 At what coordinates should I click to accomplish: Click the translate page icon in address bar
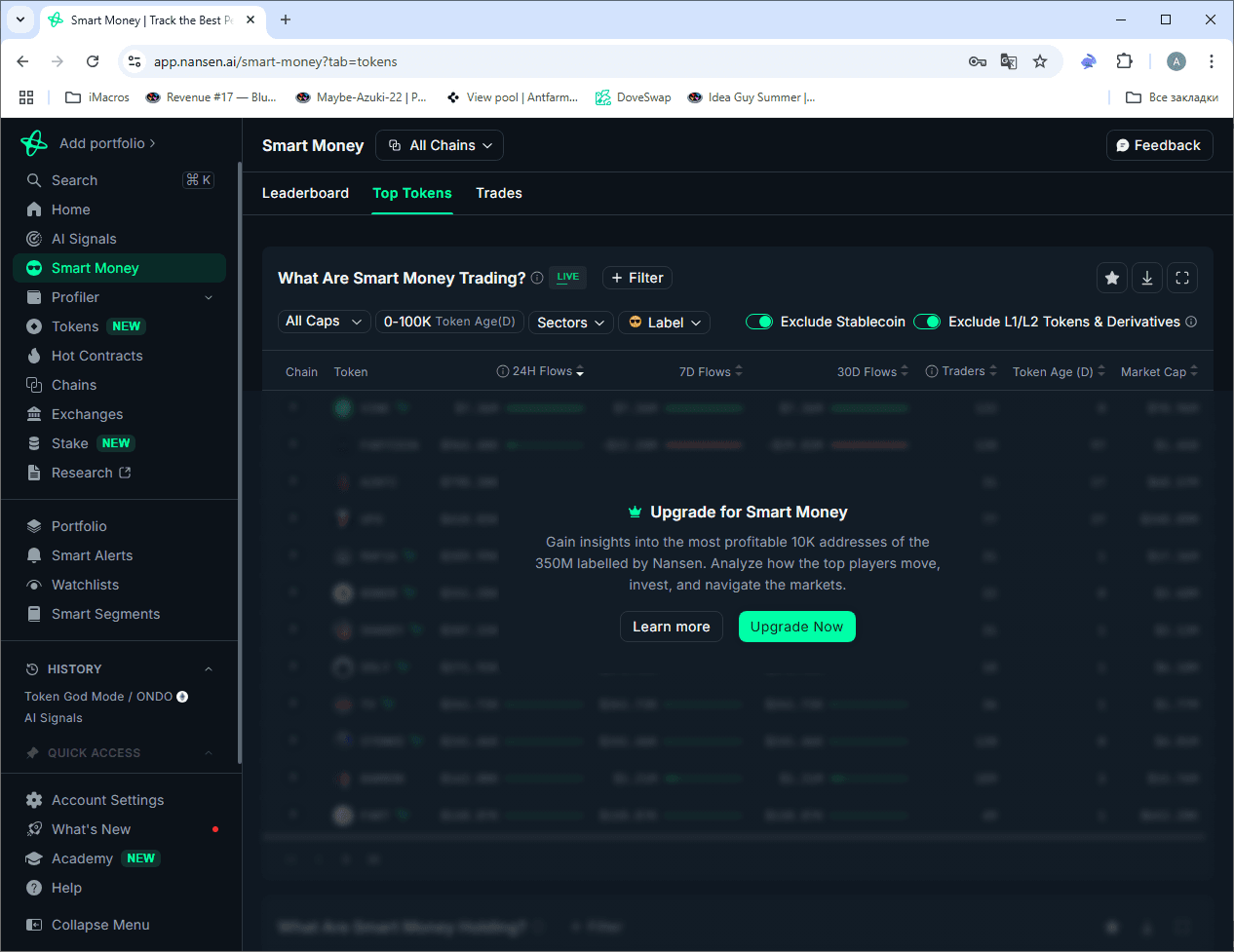[1009, 61]
